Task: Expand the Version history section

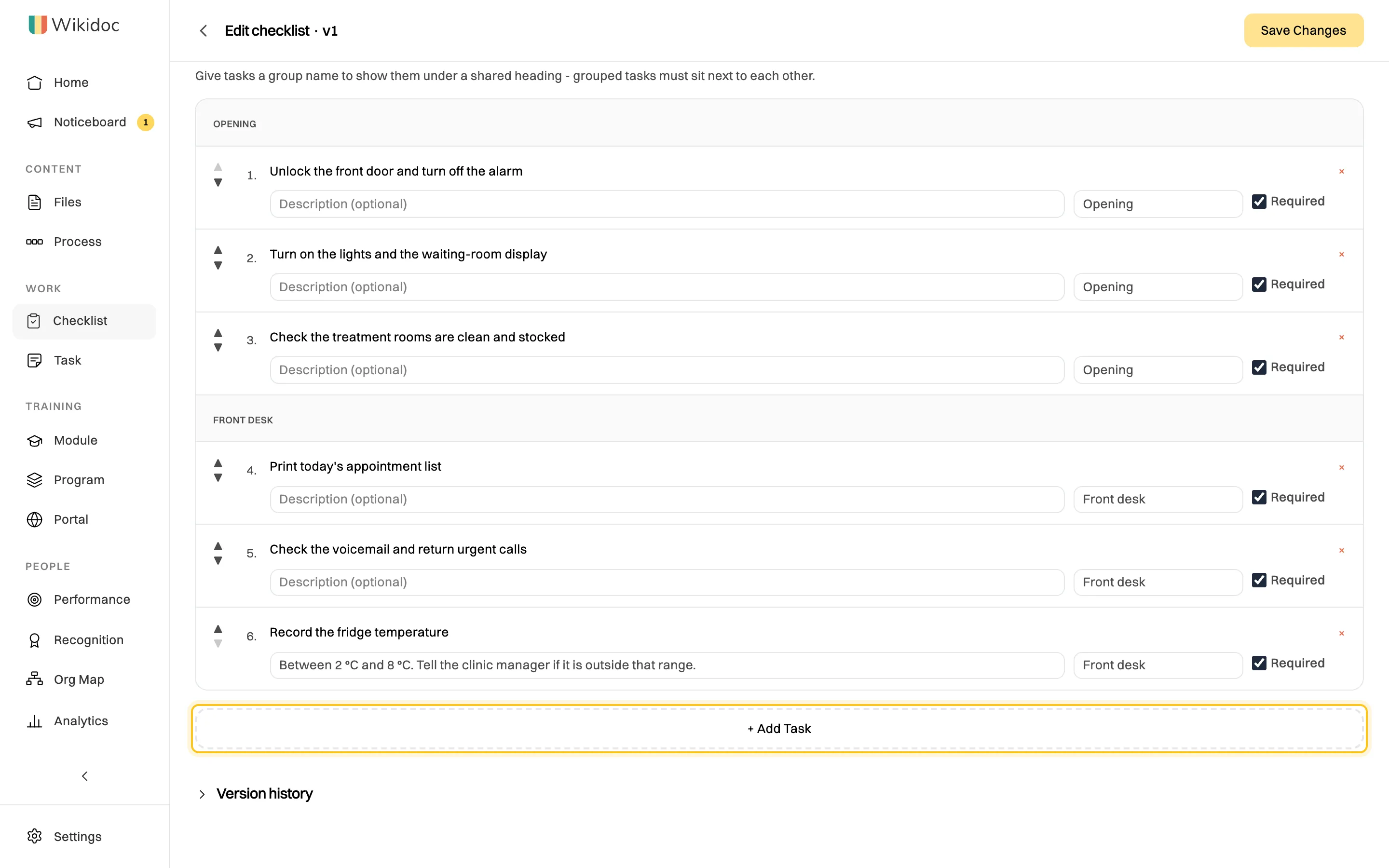Action: [x=256, y=793]
